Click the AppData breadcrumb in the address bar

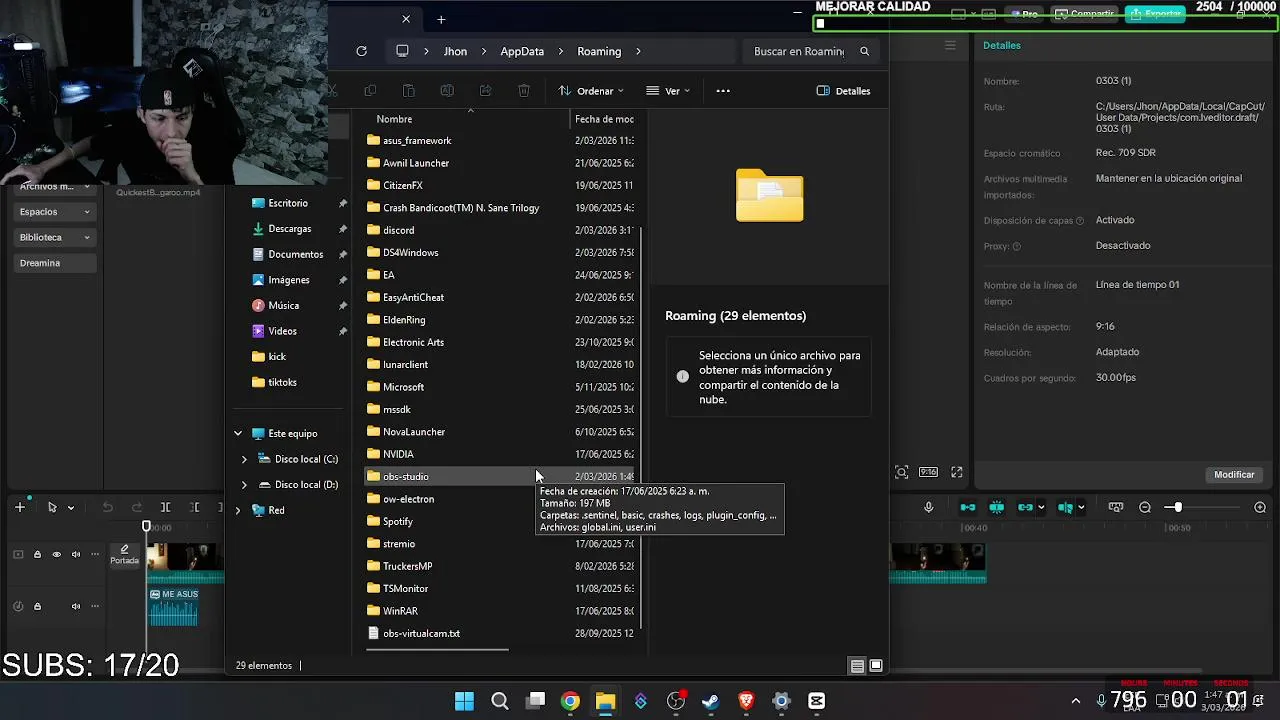[522, 51]
